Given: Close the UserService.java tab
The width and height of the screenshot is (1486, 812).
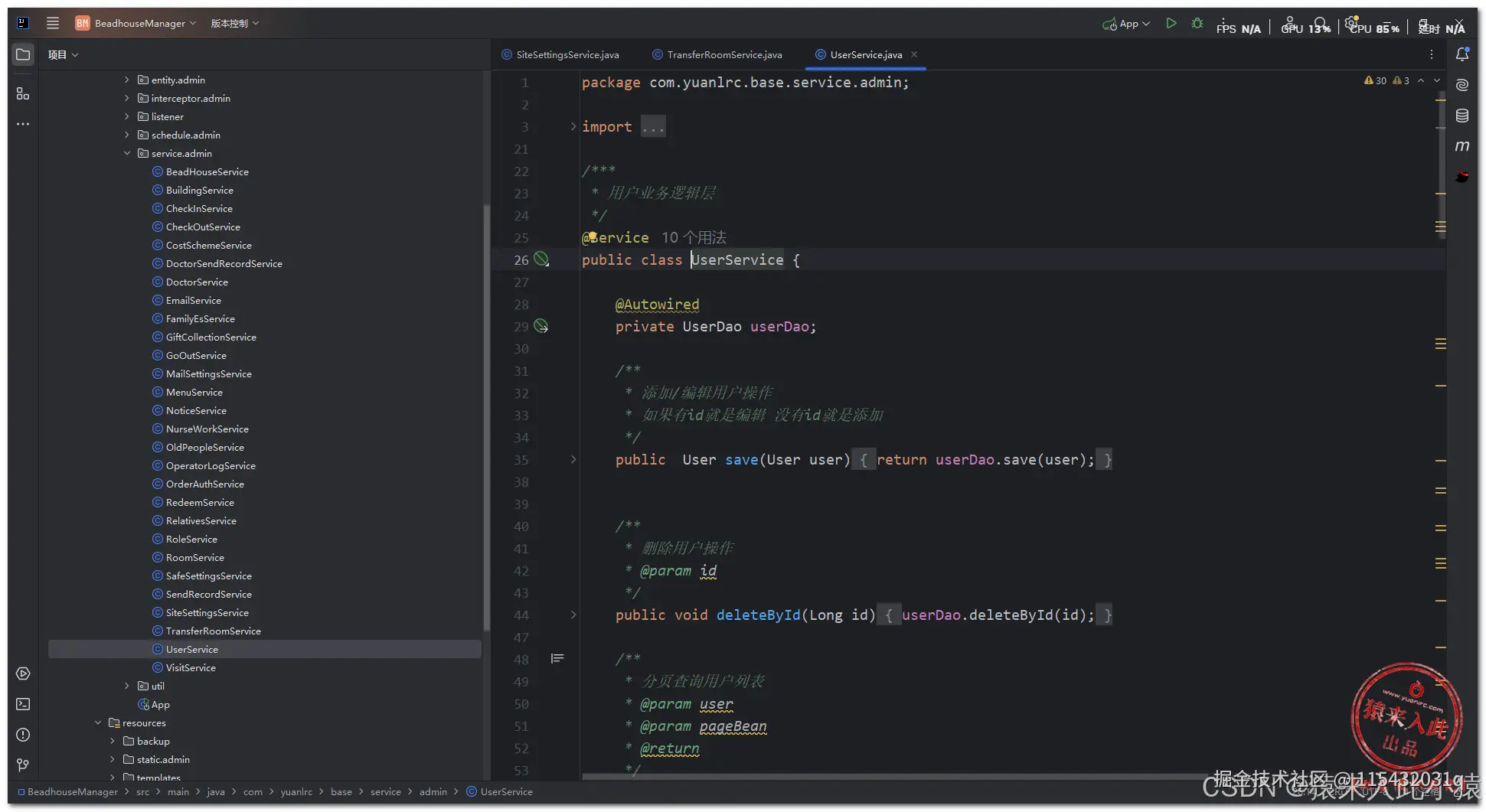Looking at the screenshot, I should tap(914, 54).
